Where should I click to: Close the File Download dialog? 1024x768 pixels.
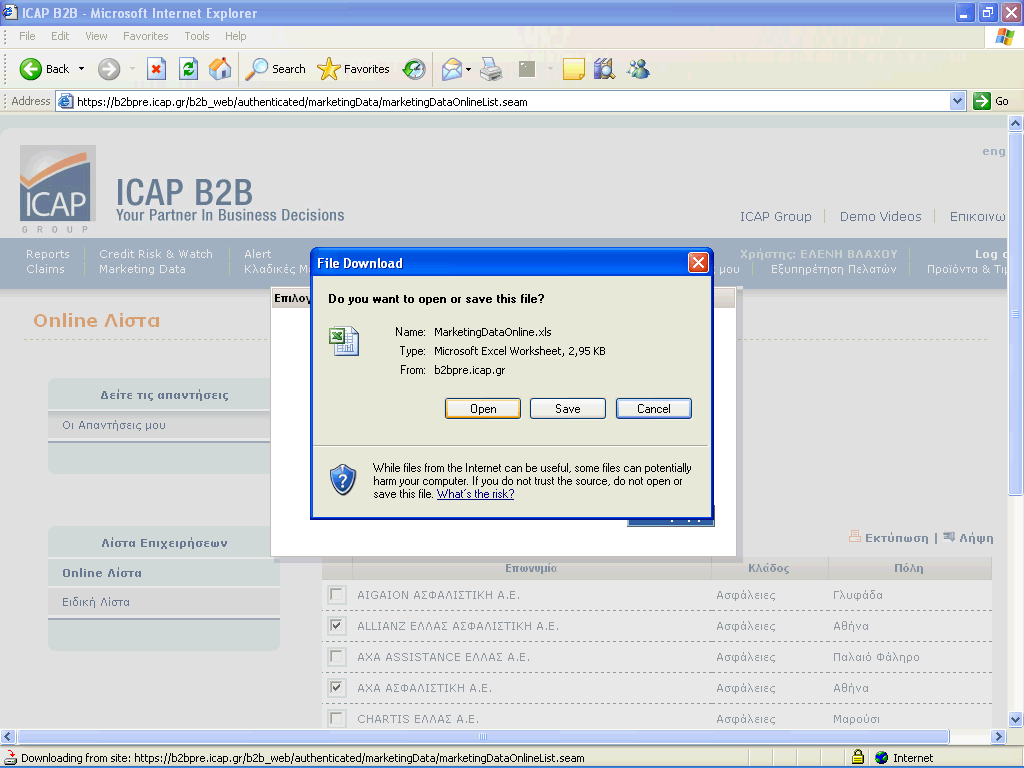point(698,263)
